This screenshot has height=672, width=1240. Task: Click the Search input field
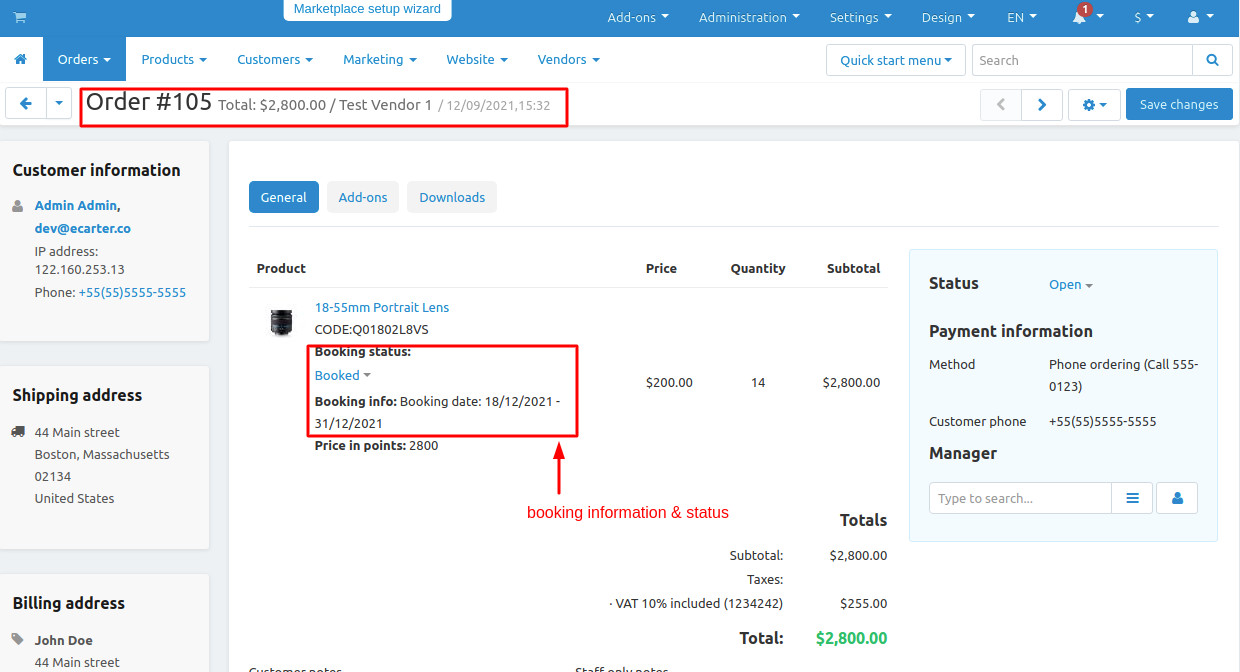tap(1082, 60)
